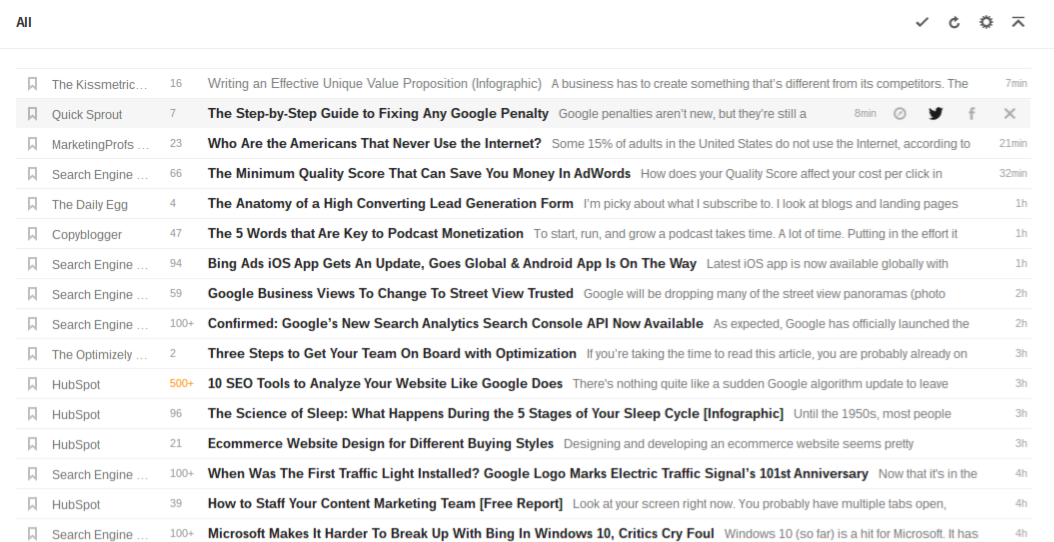Bookmark the Traffic Light Google Logo article
The image size is (1054, 542).
point(32,473)
